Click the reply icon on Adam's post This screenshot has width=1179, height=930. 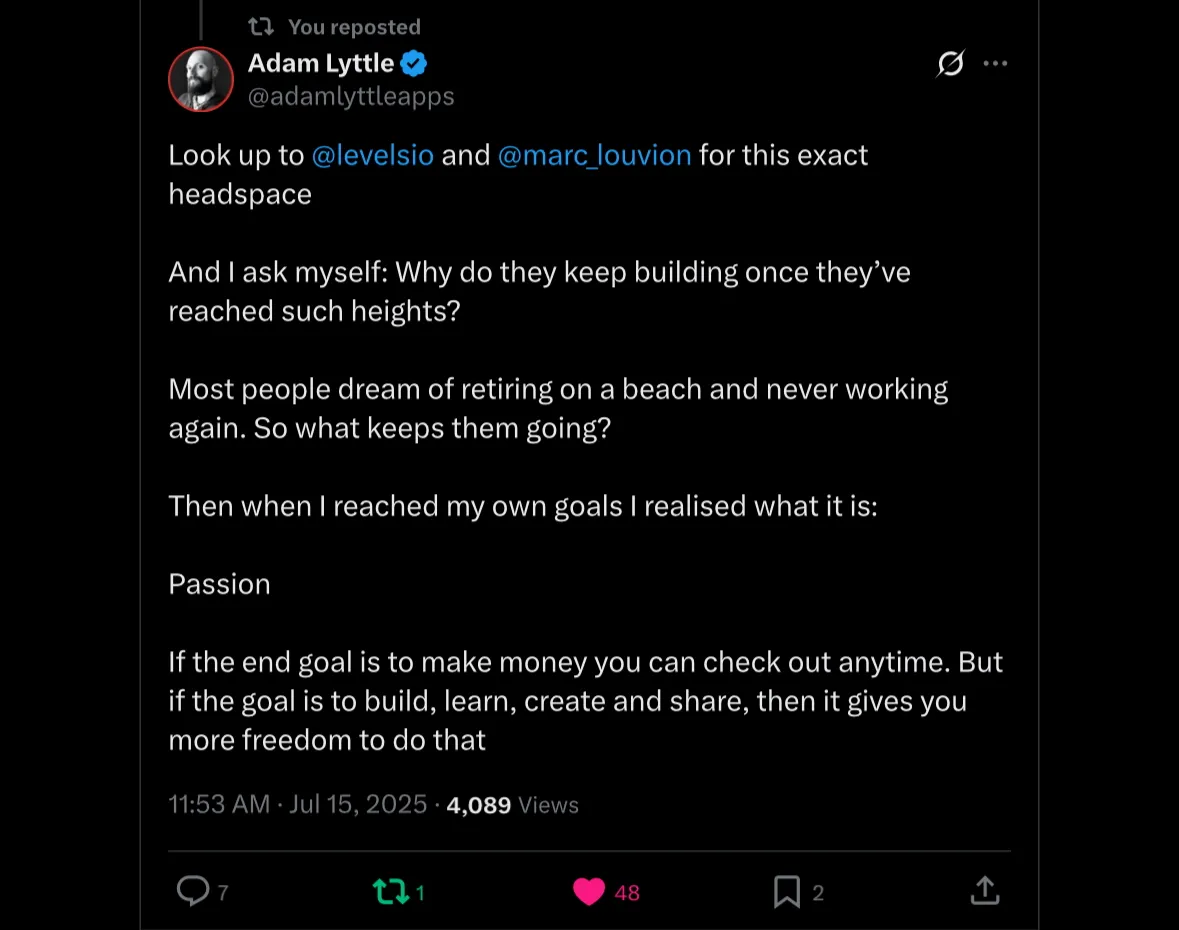point(191,889)
